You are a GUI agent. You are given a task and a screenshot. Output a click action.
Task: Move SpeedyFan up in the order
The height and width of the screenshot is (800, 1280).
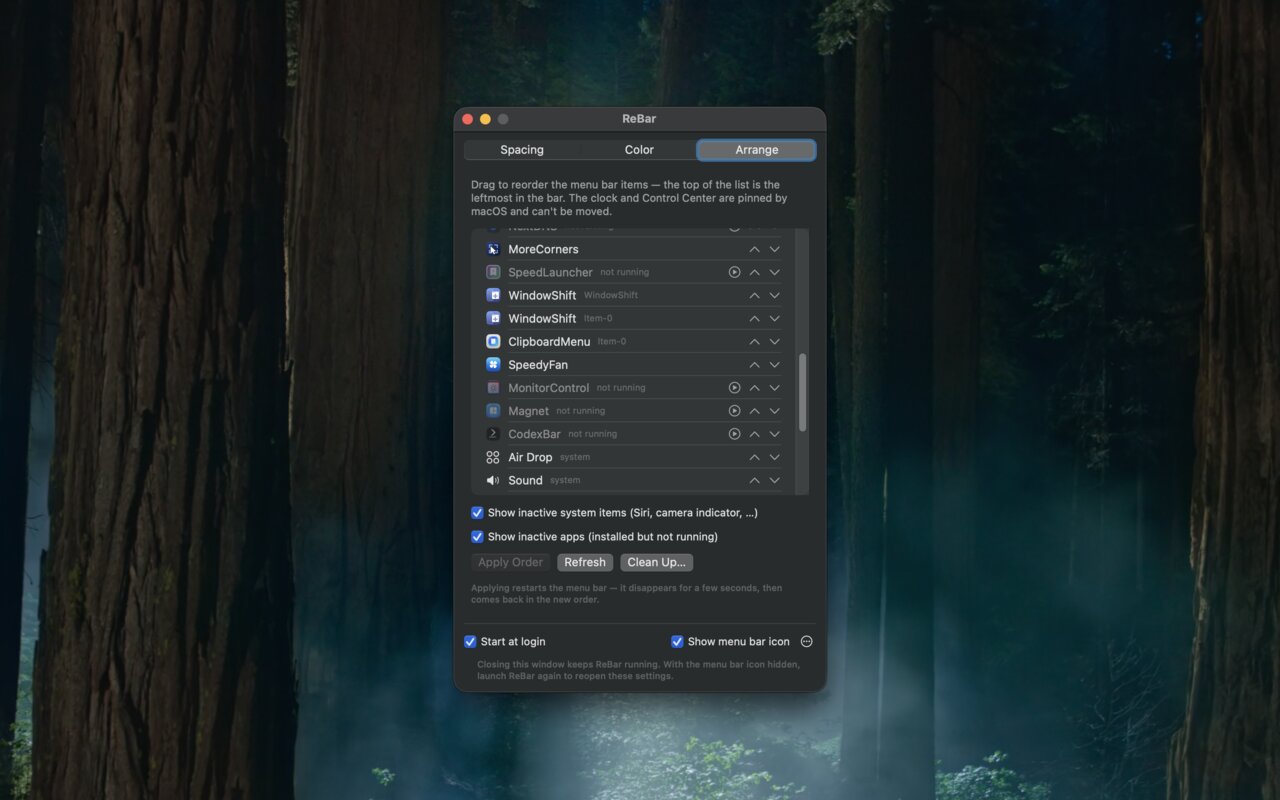click(755, 364)
